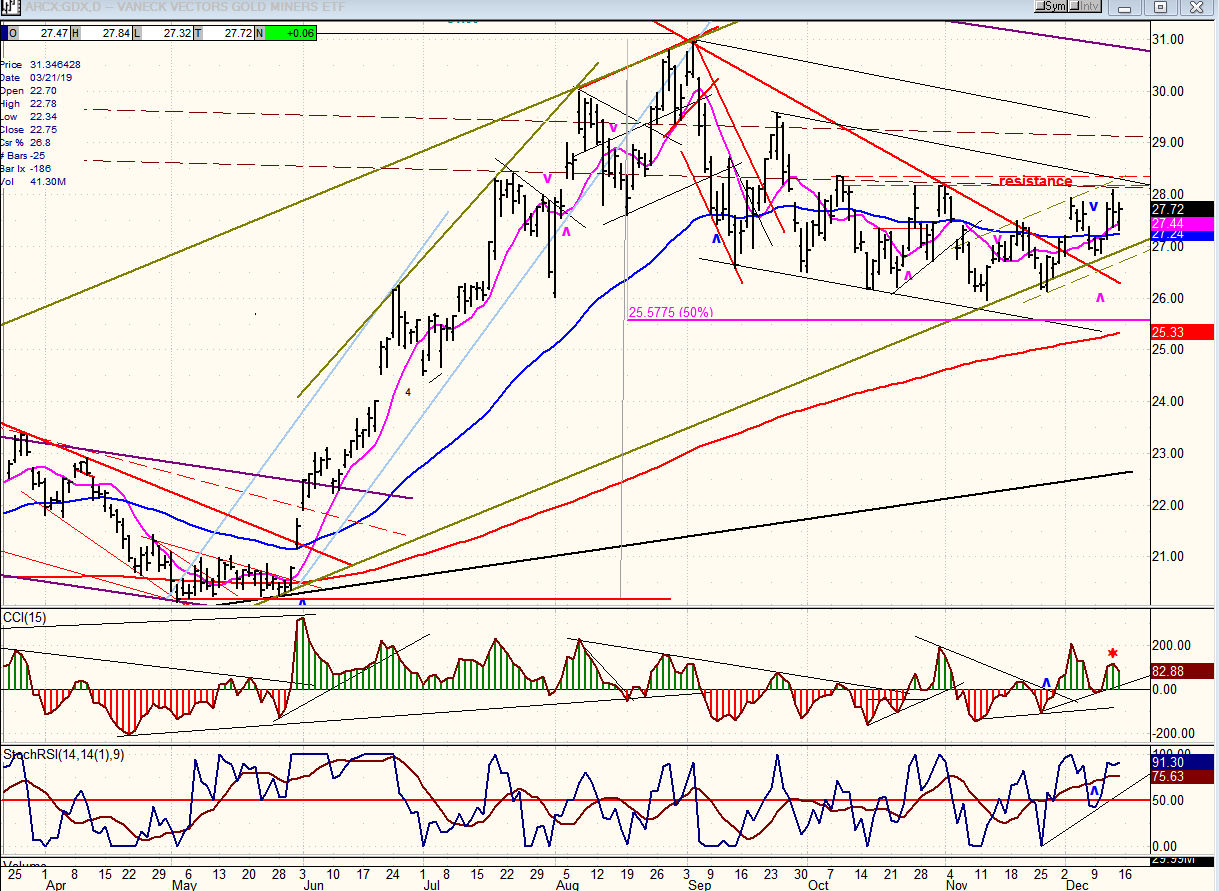Close the GDX chart window
1219x891 pixels.
(1195, 7)
